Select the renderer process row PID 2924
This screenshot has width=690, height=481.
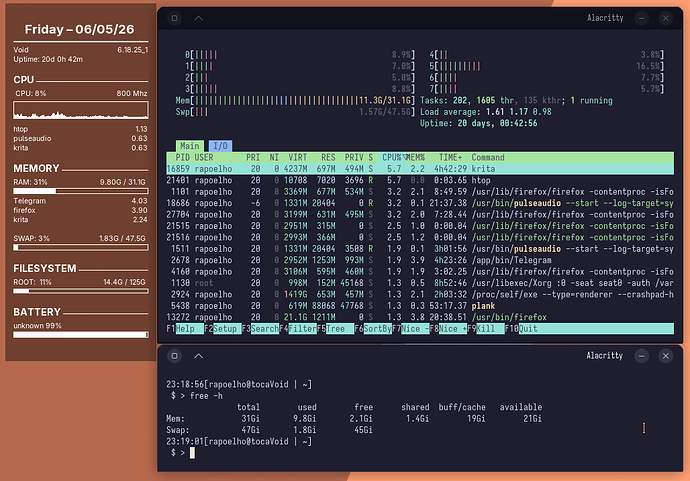420,294
